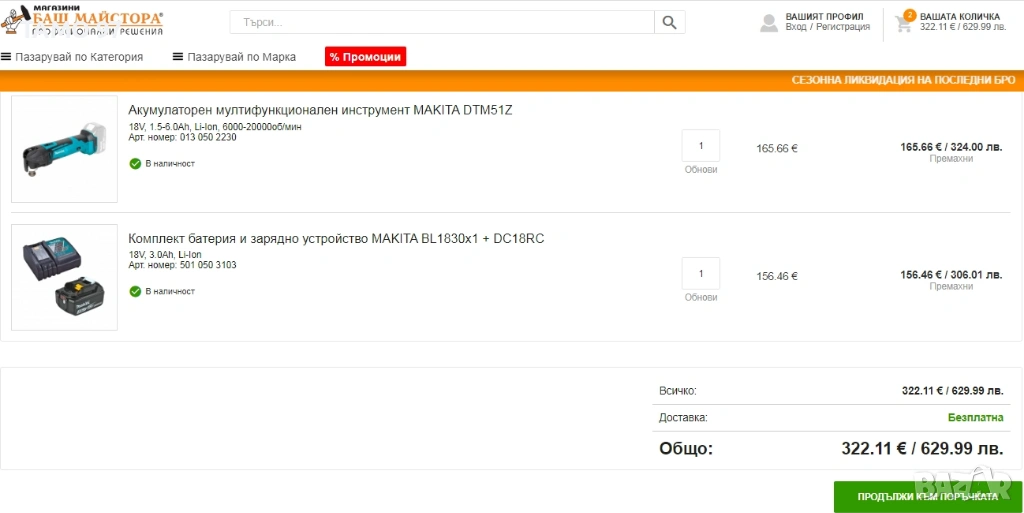Click quantity field for BL1830x1 battery kit
The height and width of the screenshot is (513, 1024).
click(x=700, y=274)
